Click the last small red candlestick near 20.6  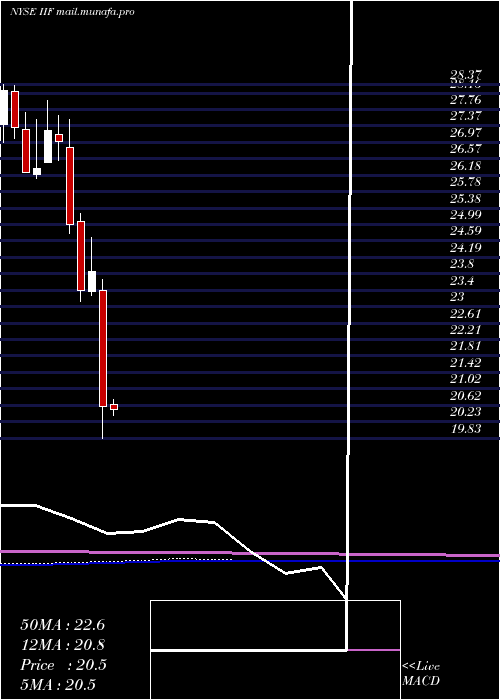pyautogui.click(x=114, y=407)
